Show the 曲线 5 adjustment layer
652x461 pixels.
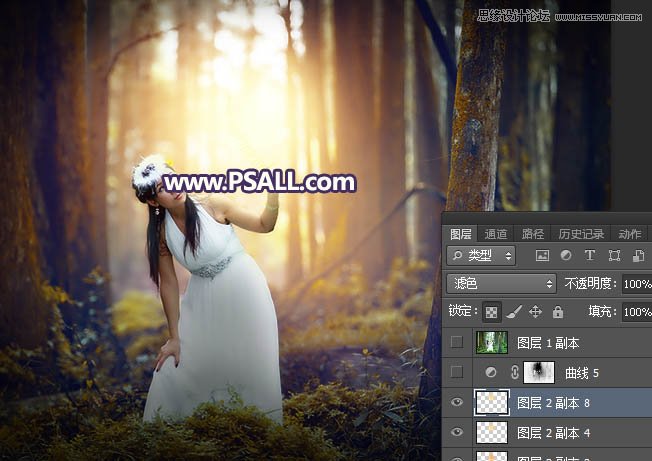[x=457, y=372]
